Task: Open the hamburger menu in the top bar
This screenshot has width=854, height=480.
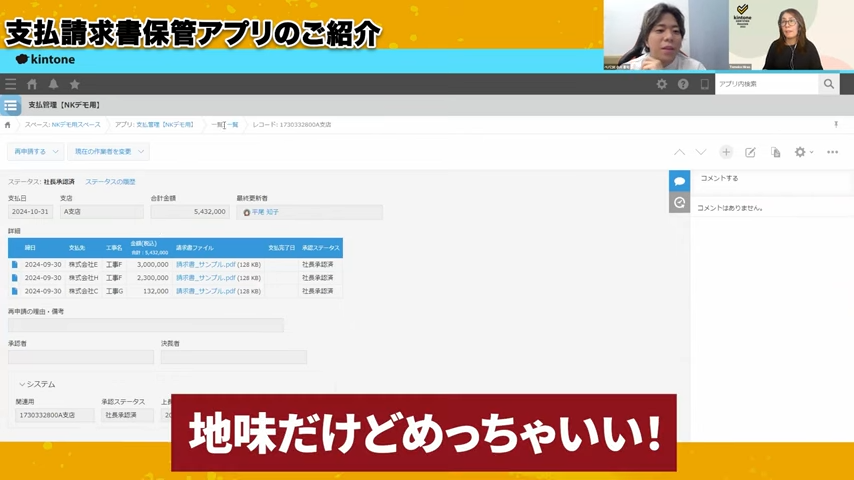Action: pyautogui.click(x=10, y=84)
